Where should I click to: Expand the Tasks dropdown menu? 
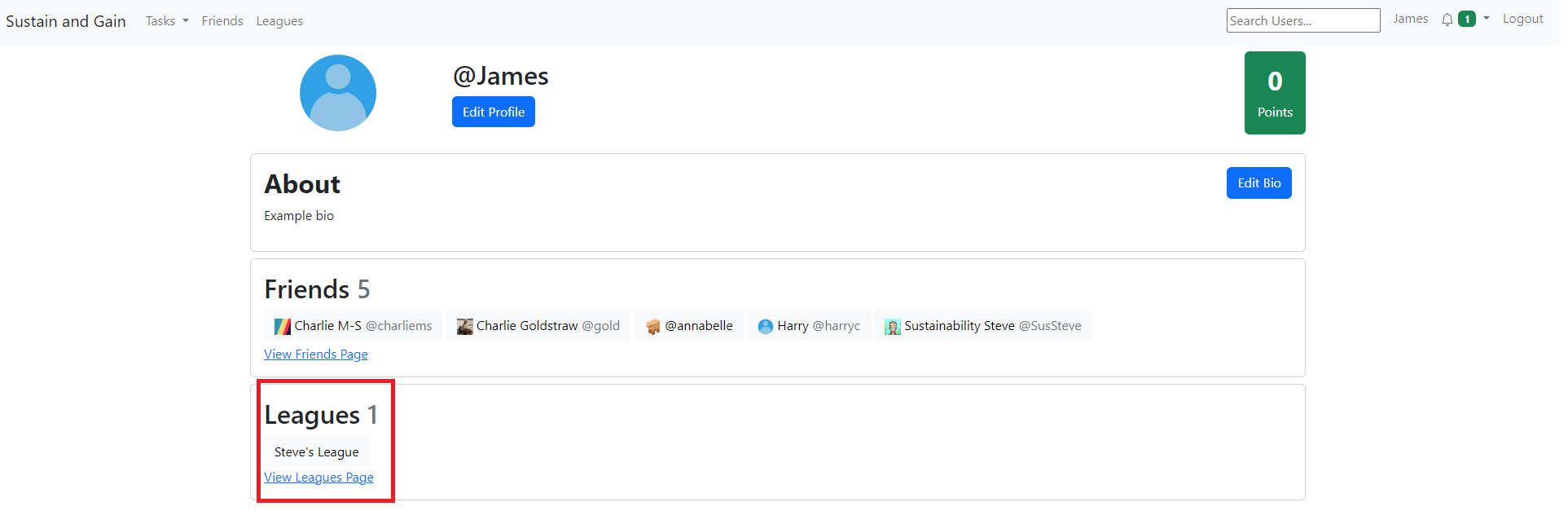click(x=166, y=21)
